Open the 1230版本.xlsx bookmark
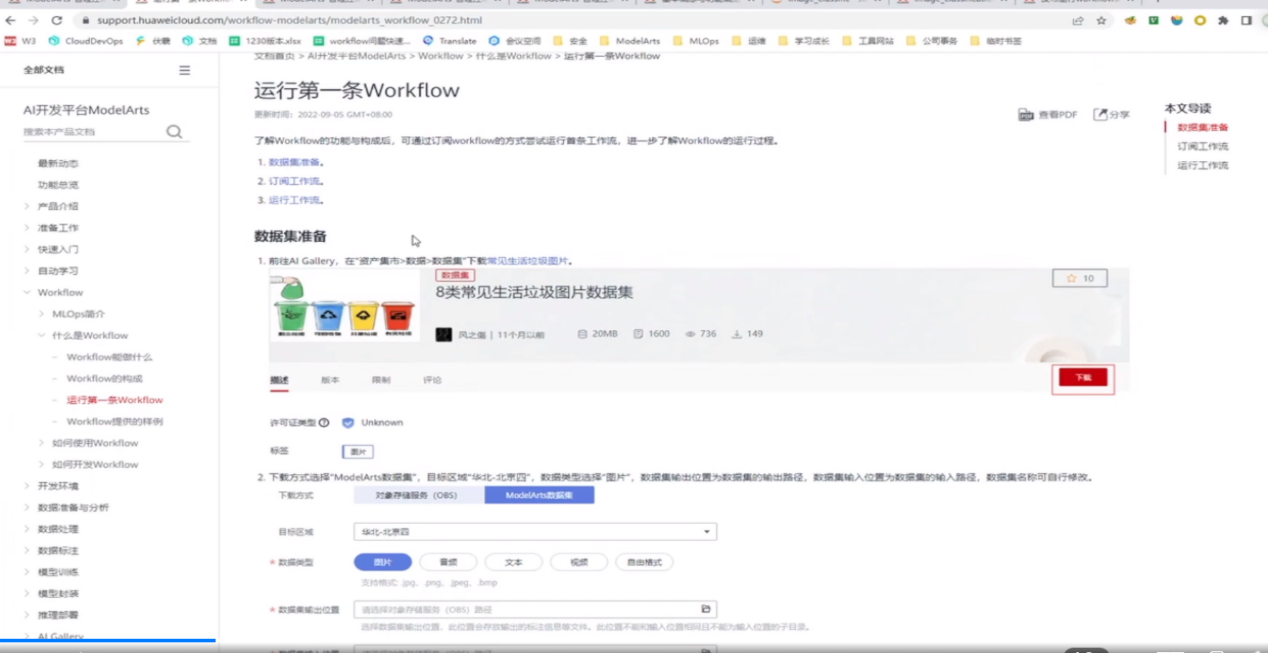 pyautogui.click(x=265, y=41)
